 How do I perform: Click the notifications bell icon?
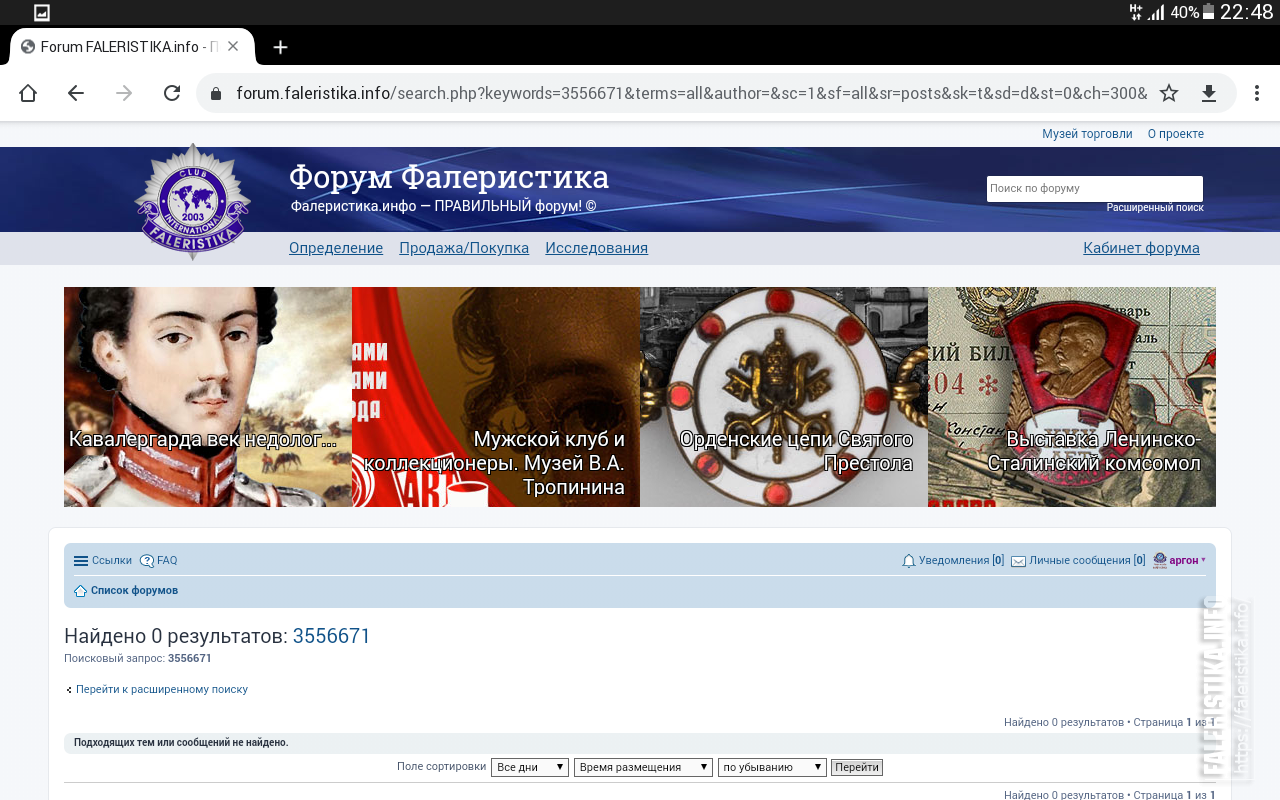pos(909,561)
